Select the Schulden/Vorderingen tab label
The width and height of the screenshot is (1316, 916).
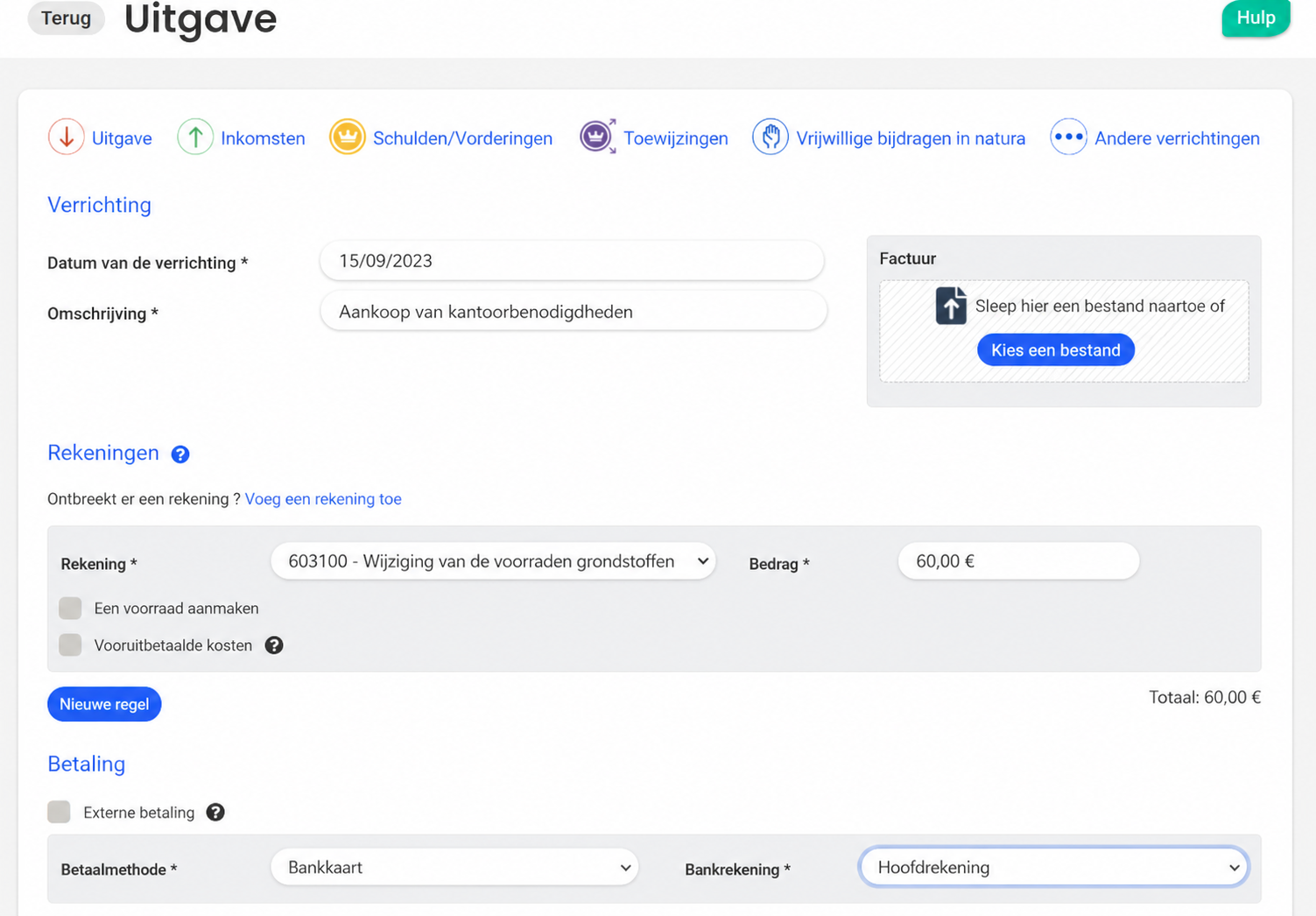pos(462,138)
